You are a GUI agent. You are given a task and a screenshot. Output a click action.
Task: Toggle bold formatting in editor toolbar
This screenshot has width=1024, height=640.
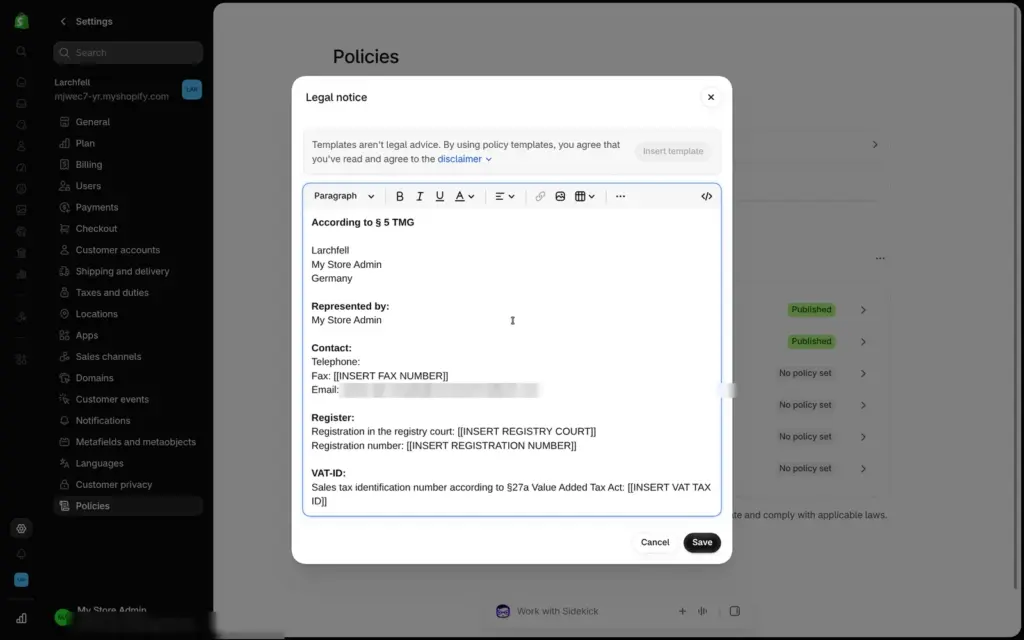tap(400, 196)
